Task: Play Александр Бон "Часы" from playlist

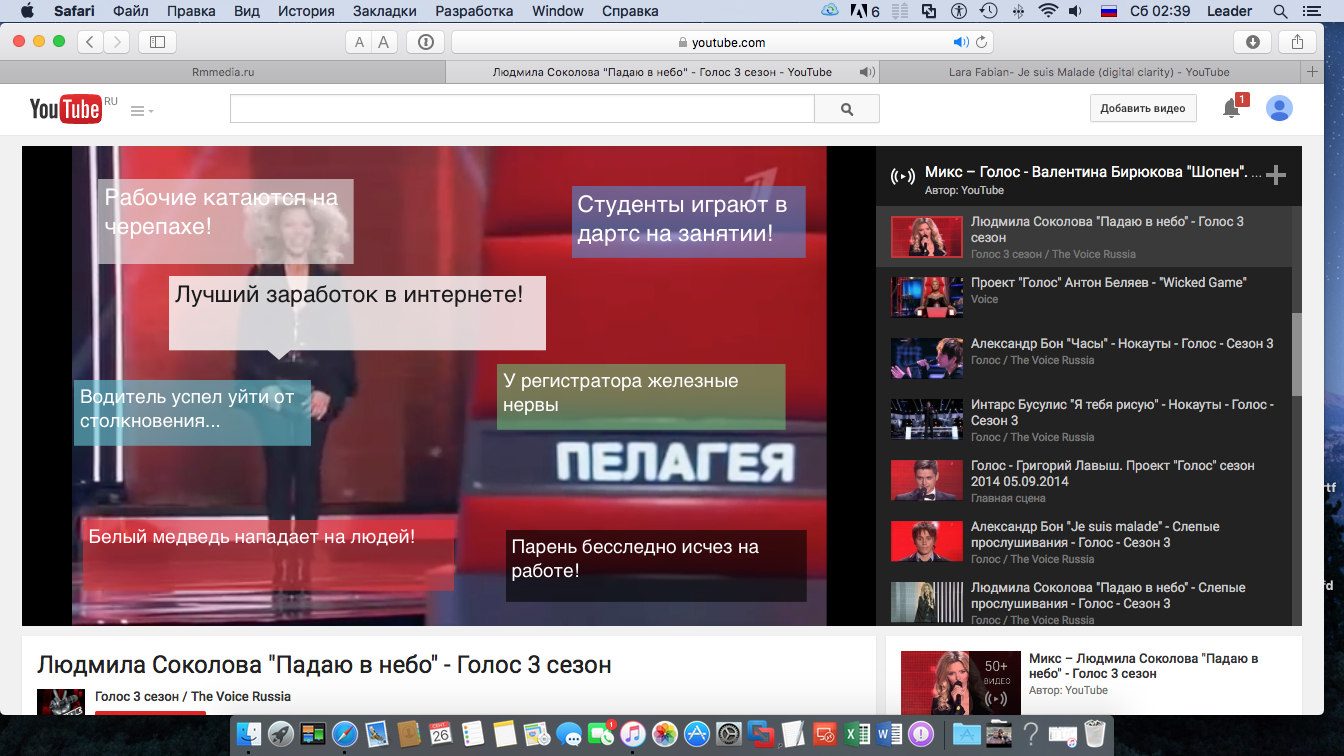Action: pos(1084,358)
